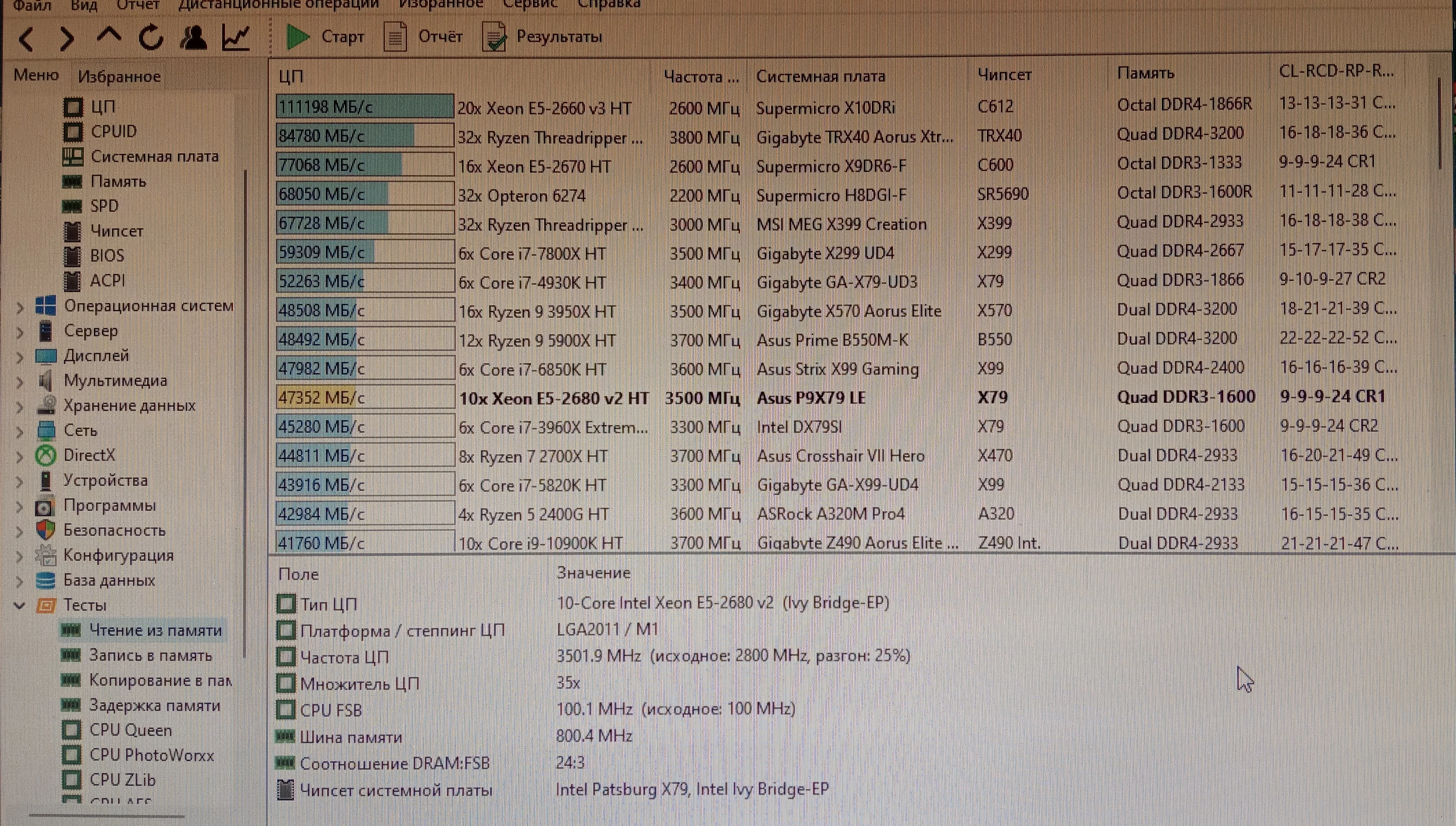The image size is (1456, 826).
Task: Sort by the Системная плата column header
Action: [820, 76]
